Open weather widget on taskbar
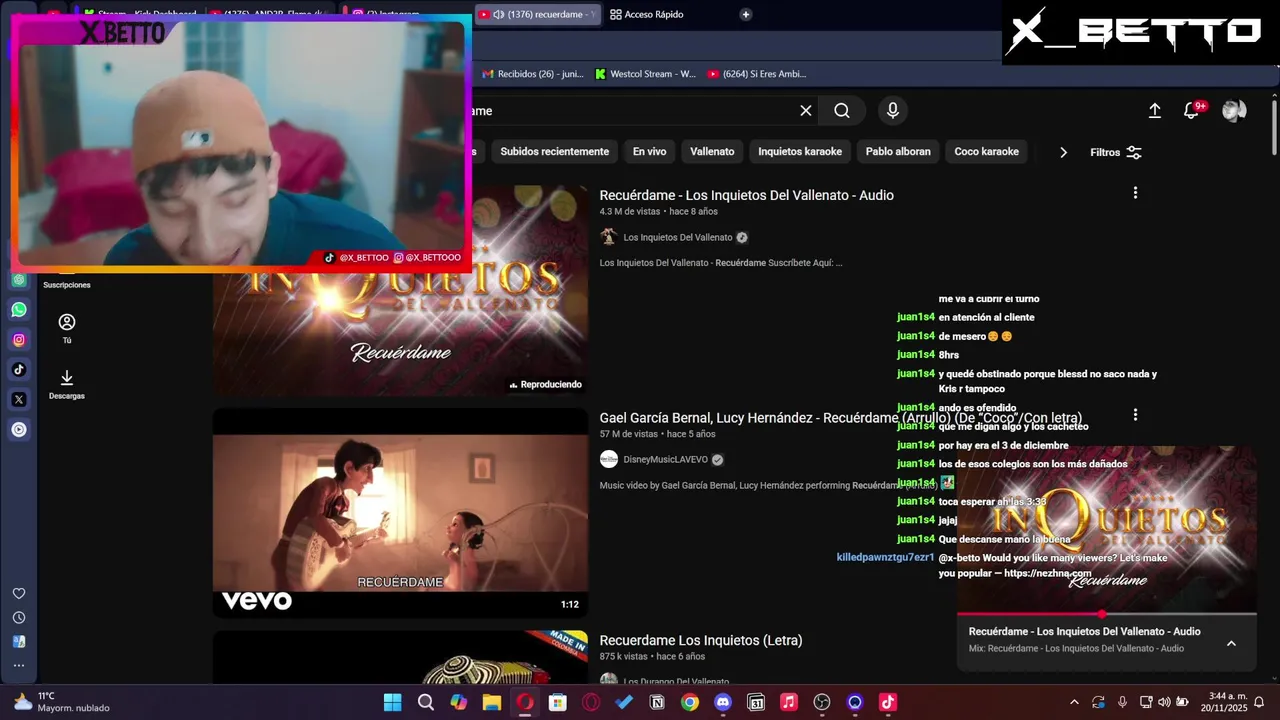This screenshot has height=720, width=1280. (x=62, y=702)
